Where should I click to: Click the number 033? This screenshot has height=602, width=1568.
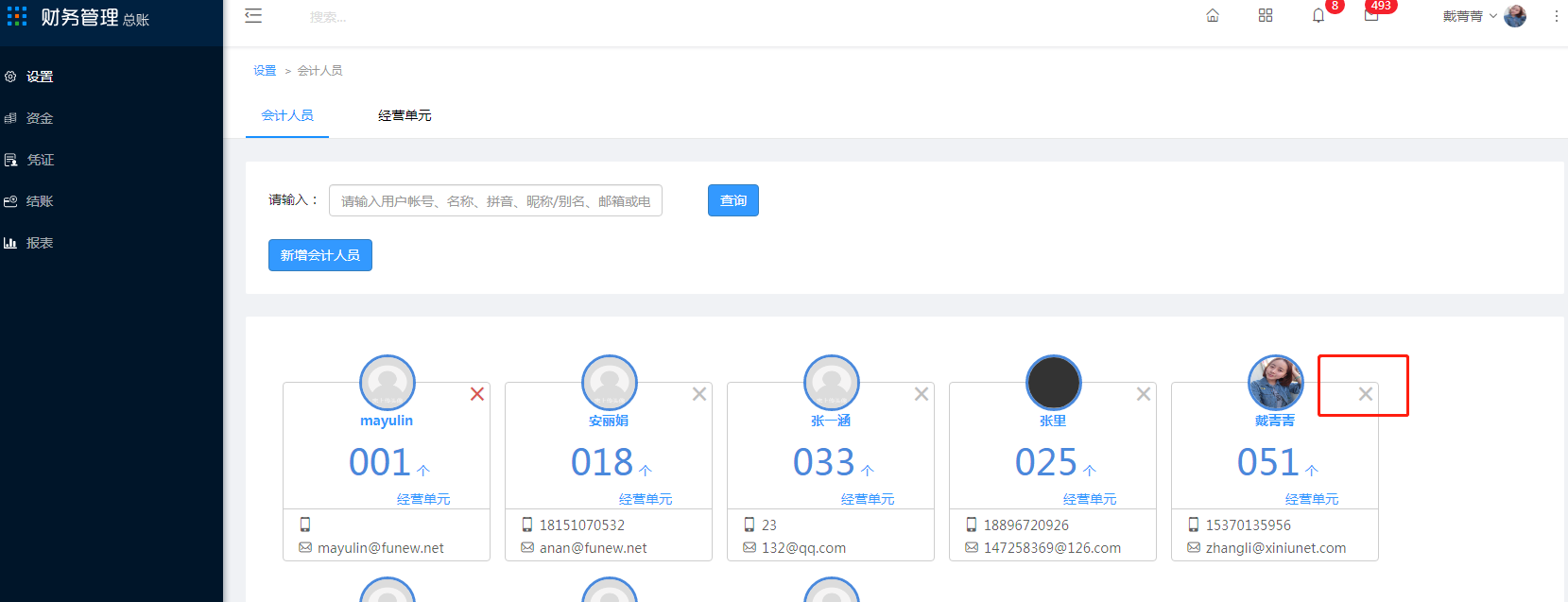tap(824, 462)
